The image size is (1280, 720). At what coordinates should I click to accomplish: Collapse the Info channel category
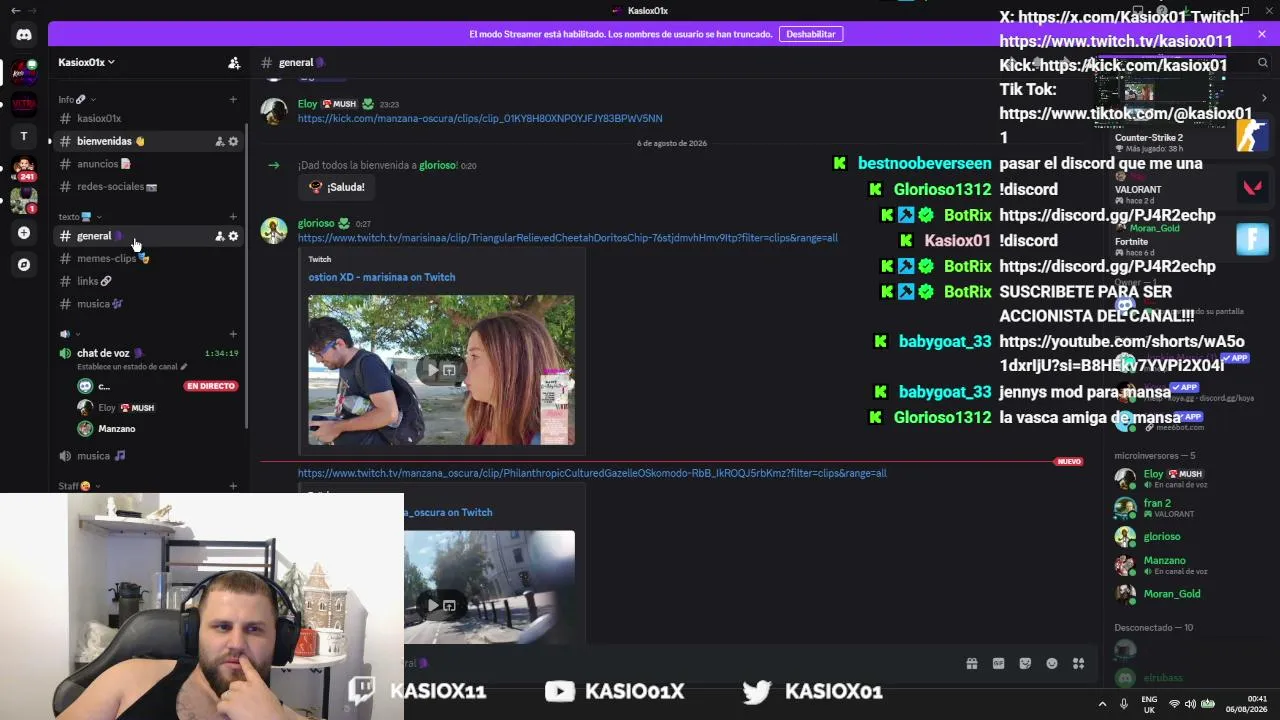(79, 99)
